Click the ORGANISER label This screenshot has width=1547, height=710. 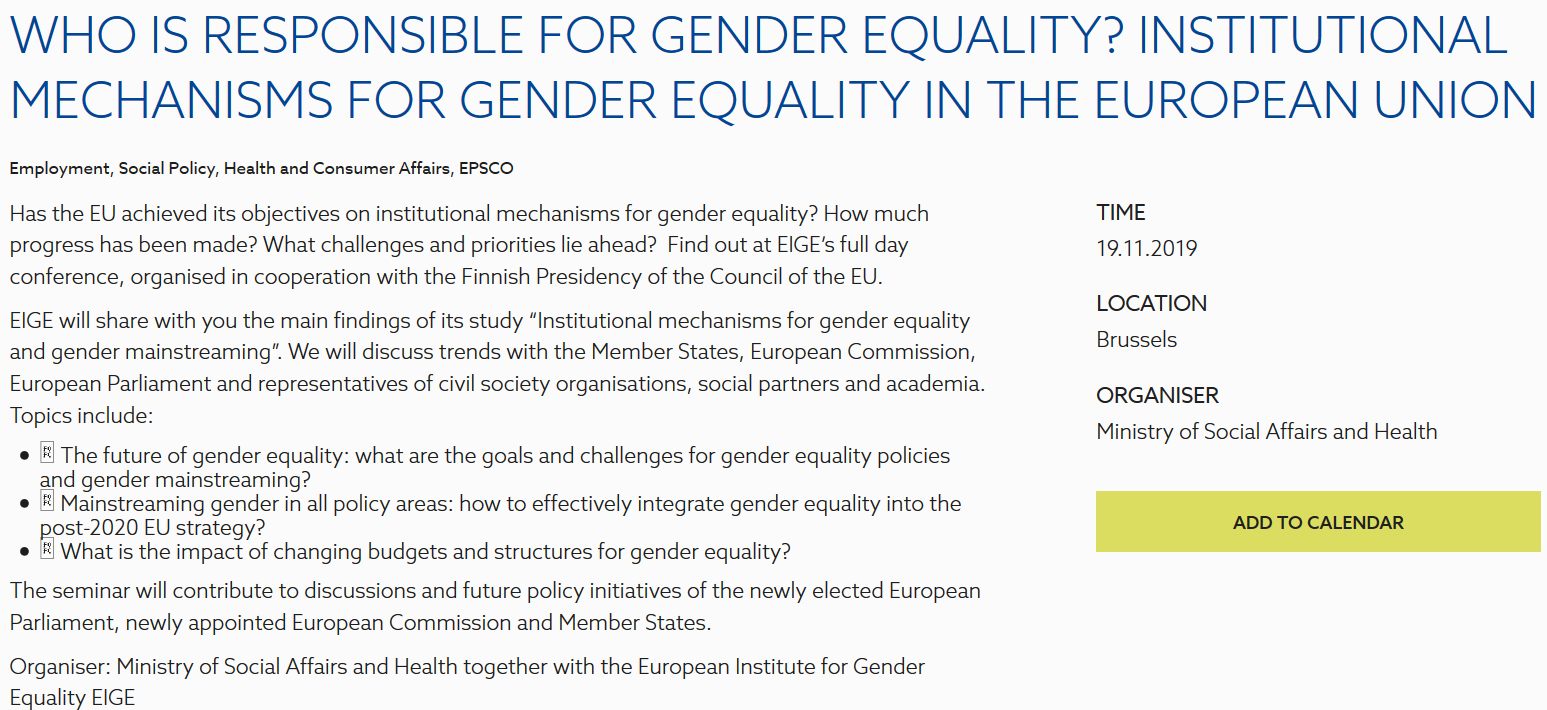(x=1157, y=395)
